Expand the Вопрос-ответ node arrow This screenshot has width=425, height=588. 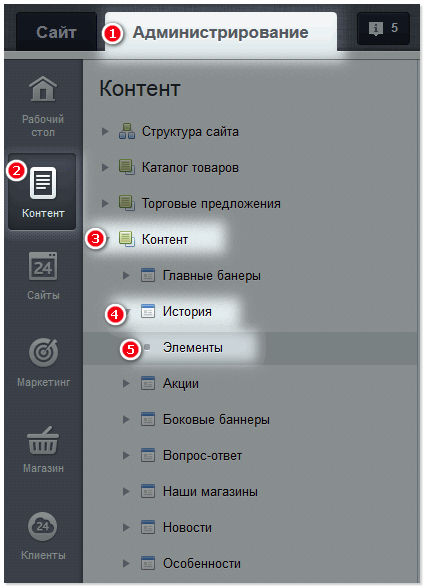126,456
